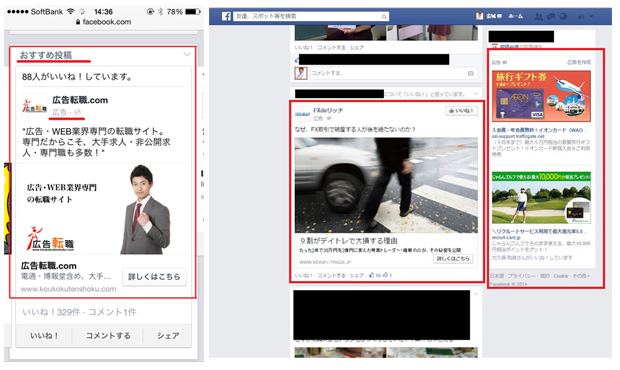
Task: Tap the Bluetooth icon in phone status bar
Action: [x=160, y=11]
